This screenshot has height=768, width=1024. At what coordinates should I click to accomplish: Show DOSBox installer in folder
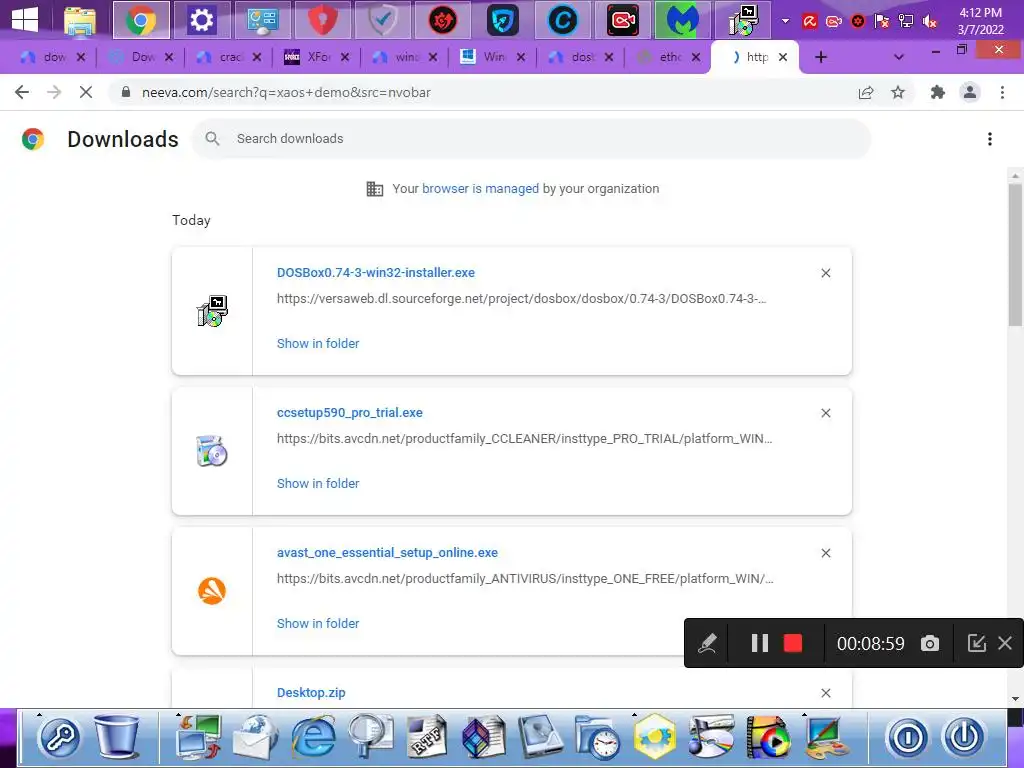coord(318,344)
